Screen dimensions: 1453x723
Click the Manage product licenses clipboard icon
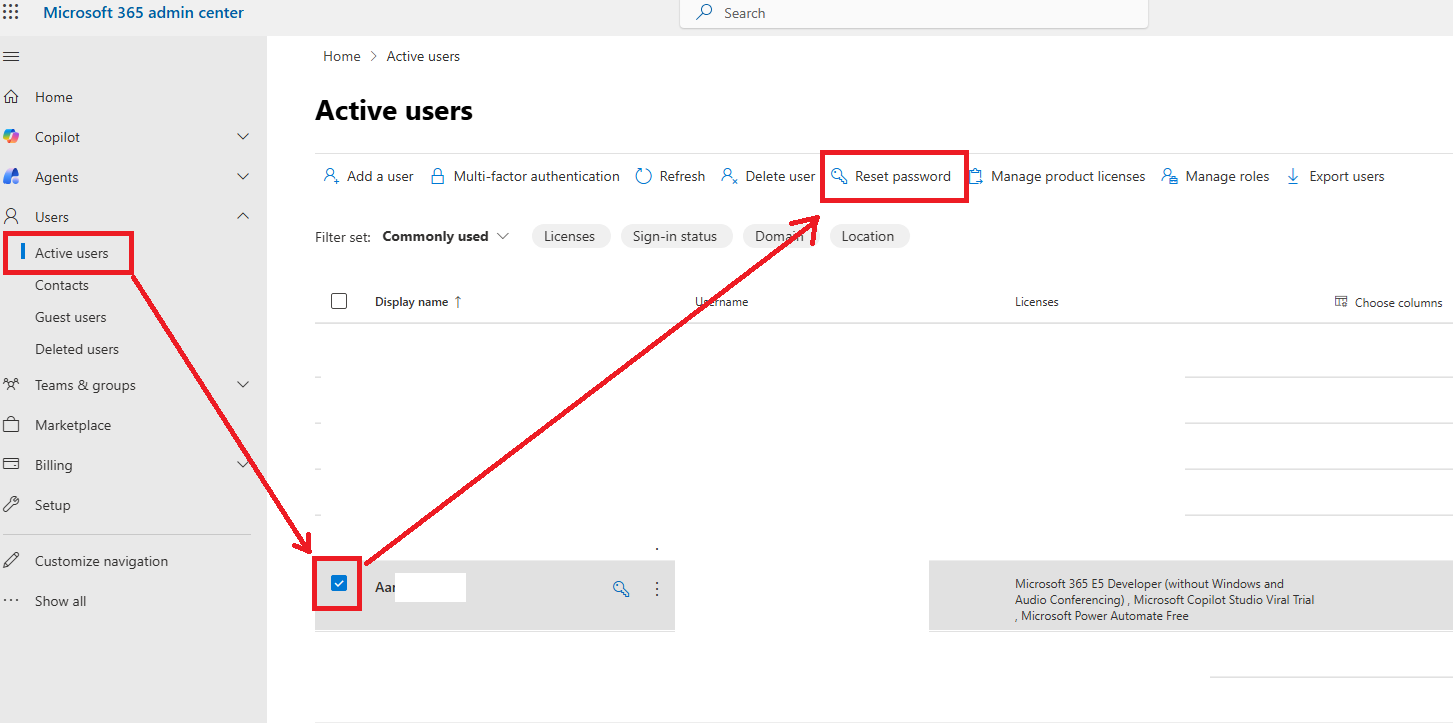(x=976, y=176)
